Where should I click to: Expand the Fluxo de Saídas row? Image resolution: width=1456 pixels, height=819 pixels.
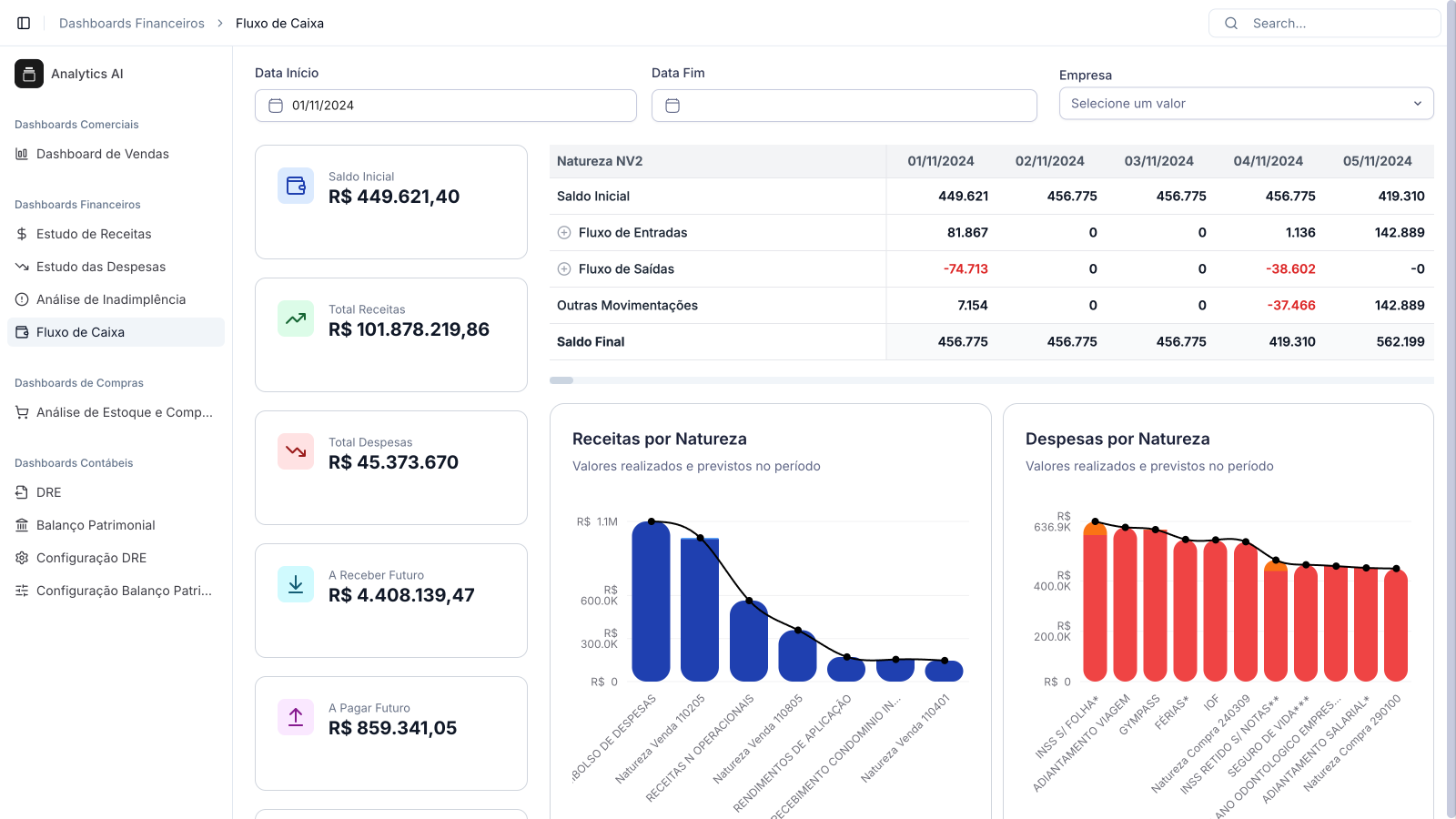tap(564, 269)
